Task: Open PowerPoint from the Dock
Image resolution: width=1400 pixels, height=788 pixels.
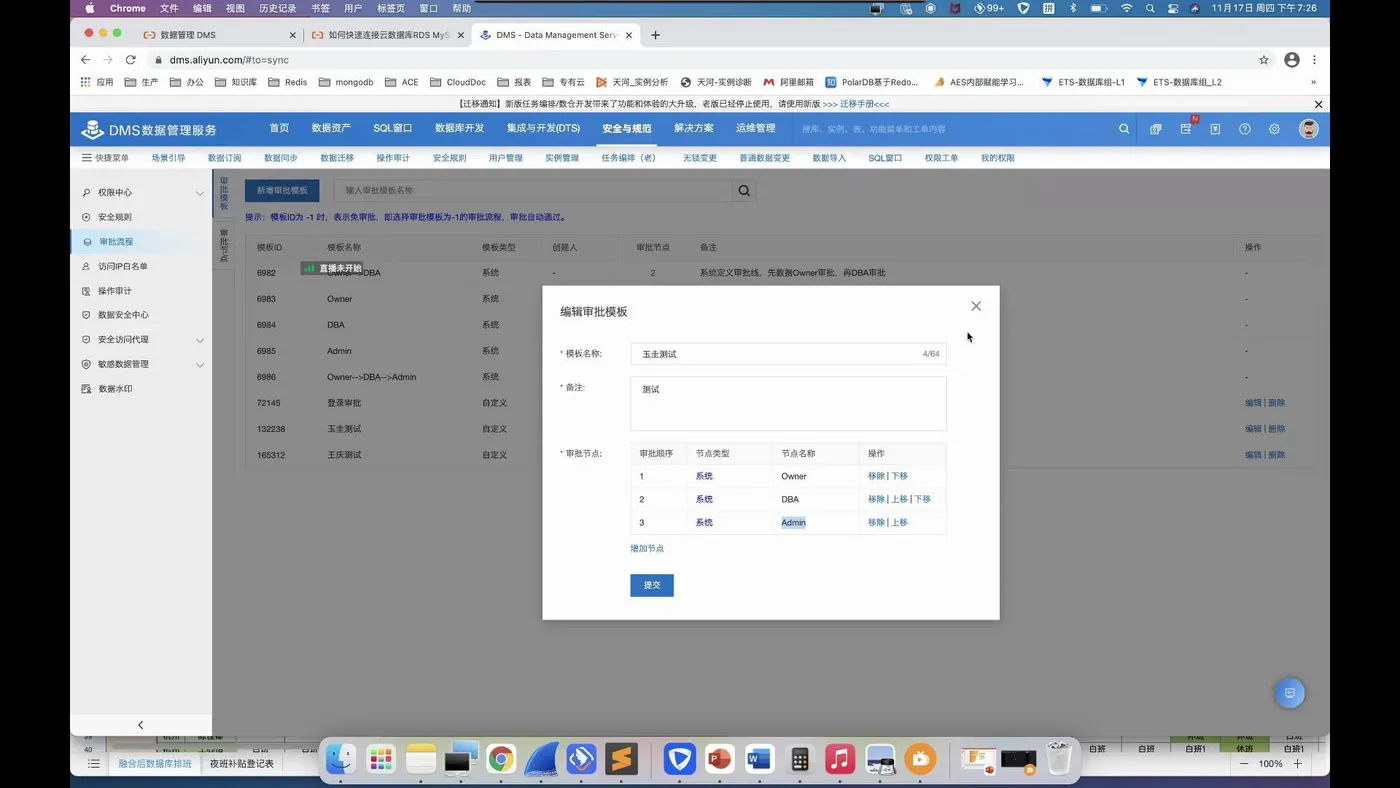Action: tap(719, 759)
